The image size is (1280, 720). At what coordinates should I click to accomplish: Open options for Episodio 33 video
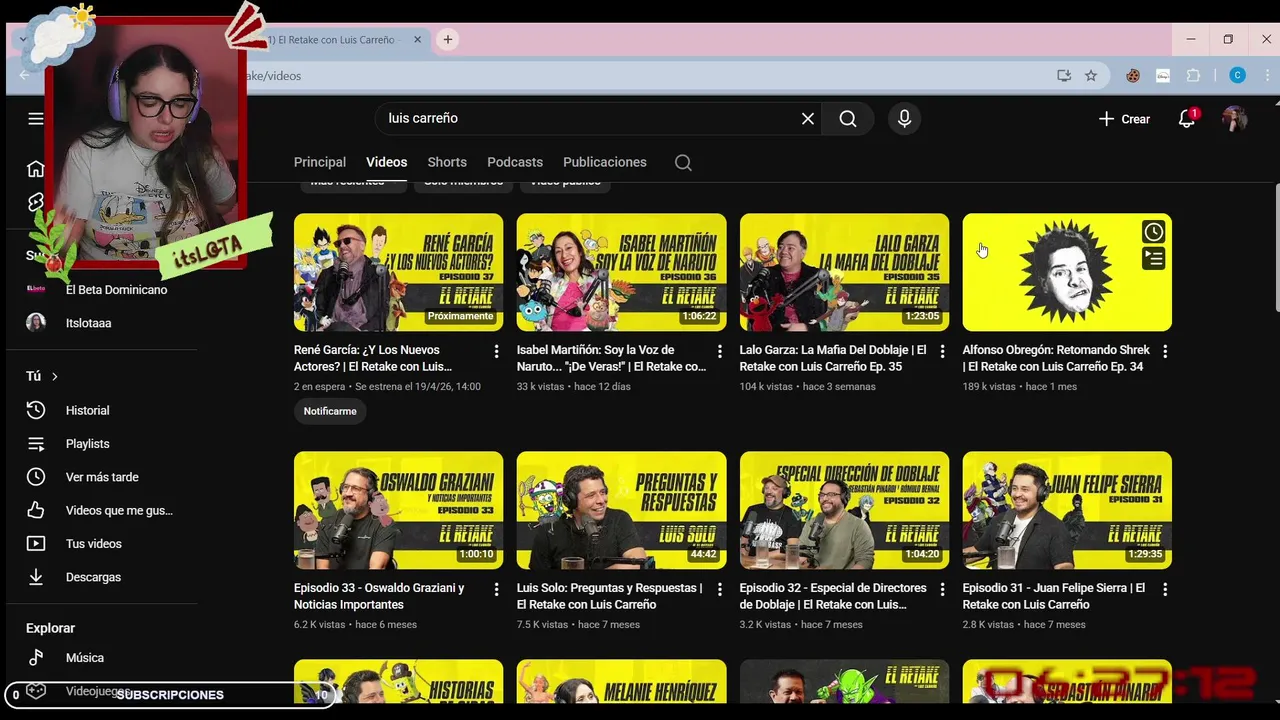coord(496,589)
